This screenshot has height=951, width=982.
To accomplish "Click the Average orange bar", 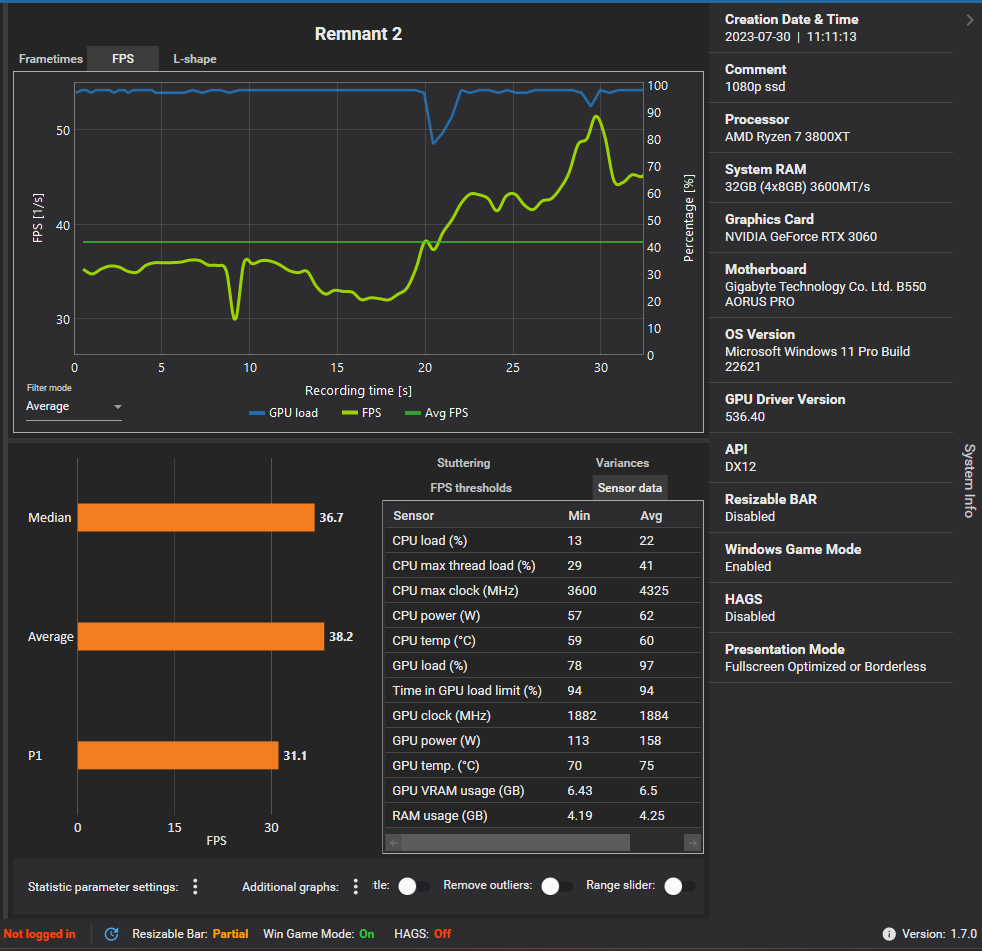I will click(201, 637).
